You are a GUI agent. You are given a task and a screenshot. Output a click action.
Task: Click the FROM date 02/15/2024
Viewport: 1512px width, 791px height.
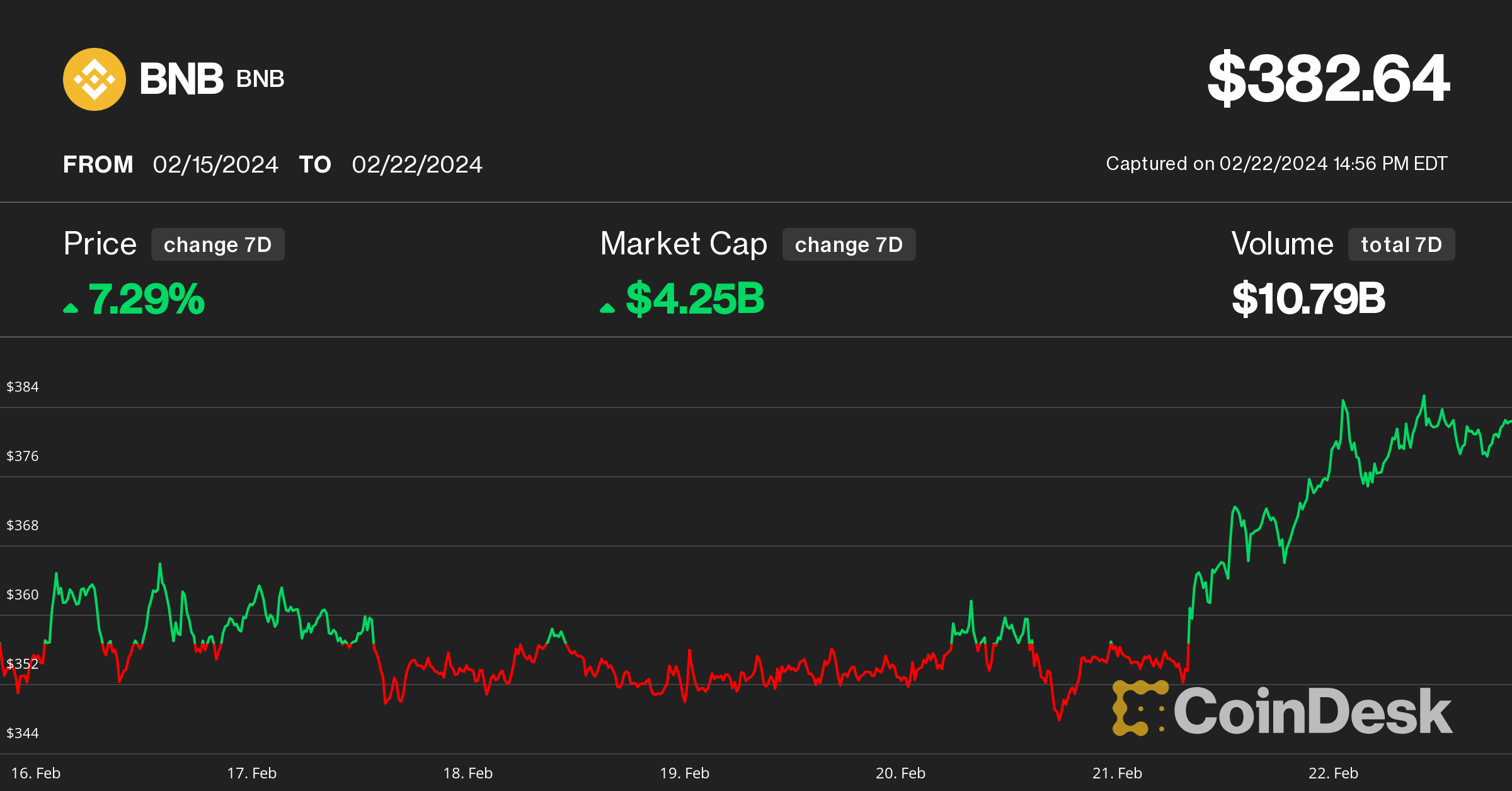pyautogui.click(x=215, y=165)
